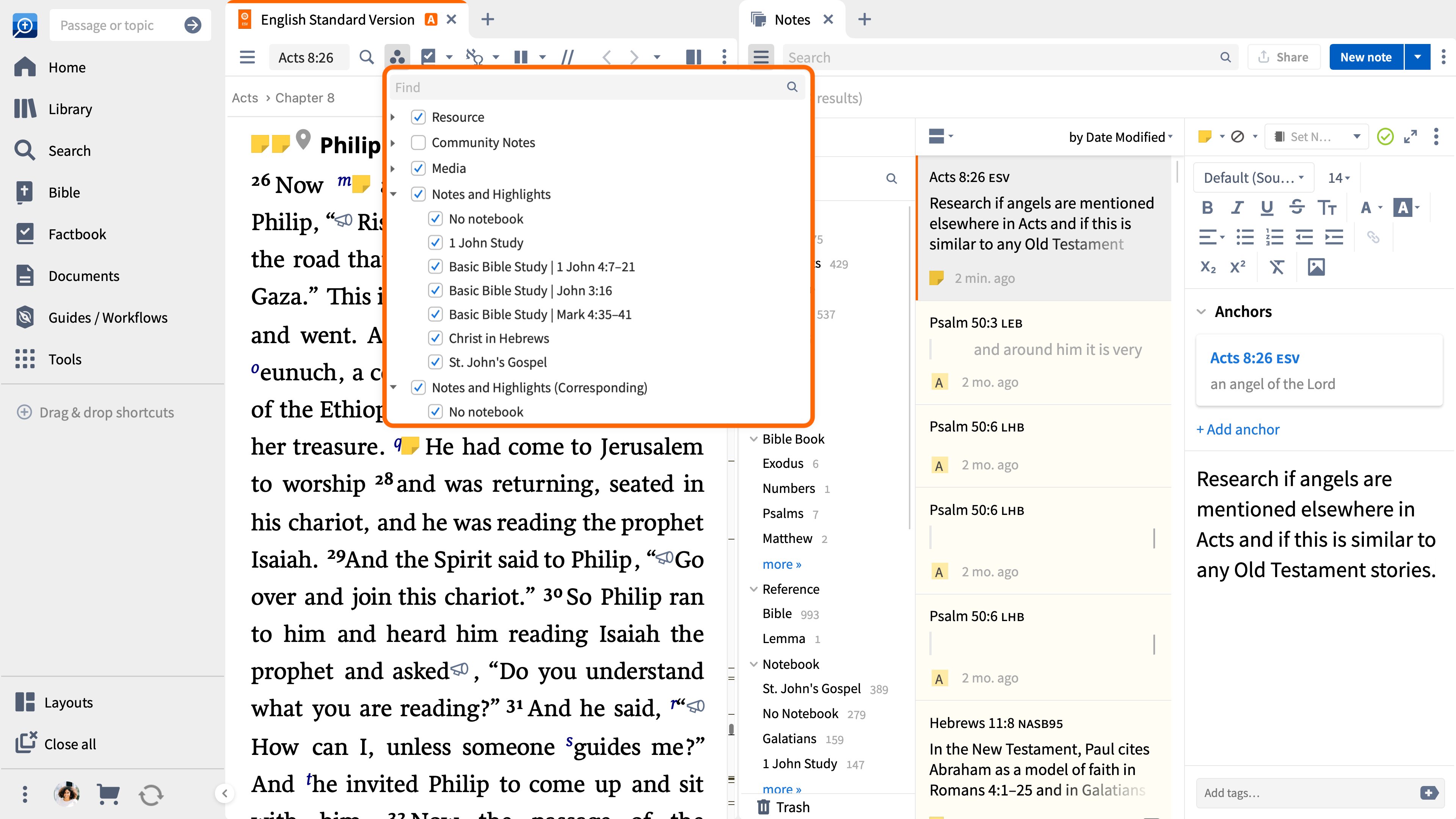Expand the Resource filter tree
1456x819 pixels.
coord(393,116)
